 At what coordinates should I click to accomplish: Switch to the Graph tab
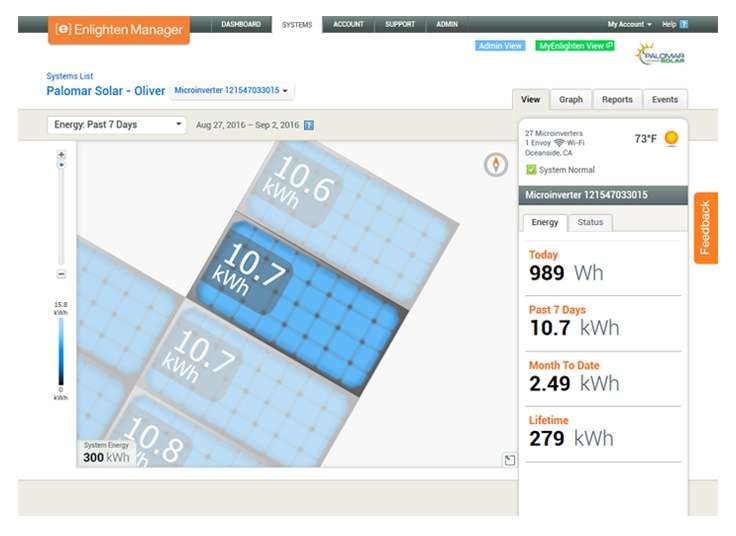[x=571, y=100]
